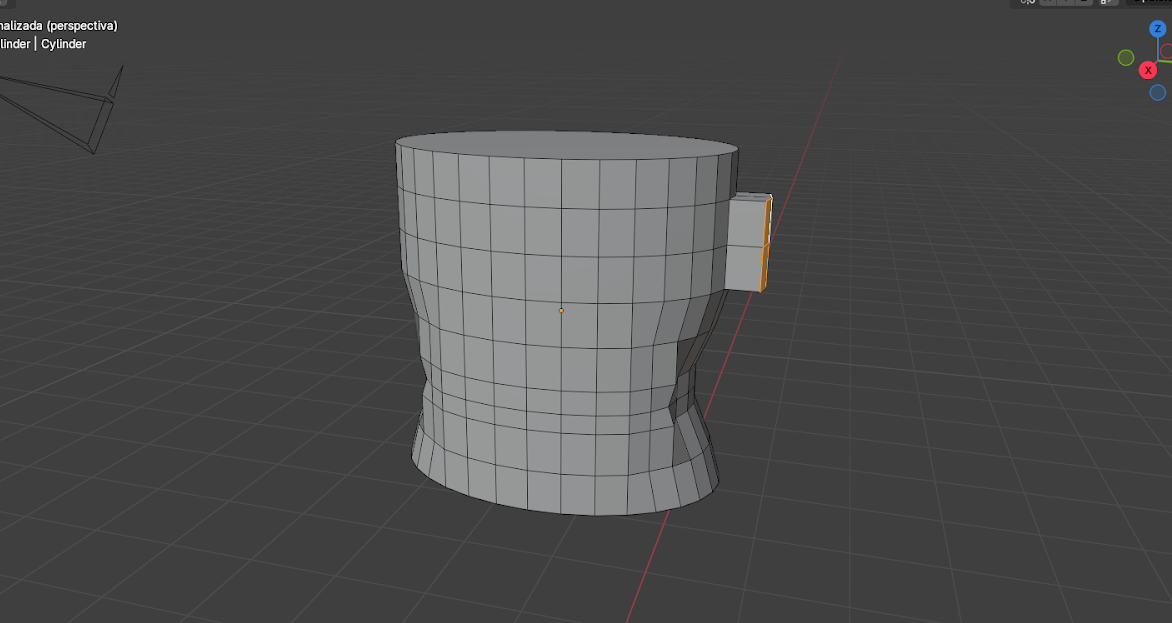Click the blue Z axis gizmo handle
The height and width of the screenshot is (623, 1172).
pos(1157,29)
